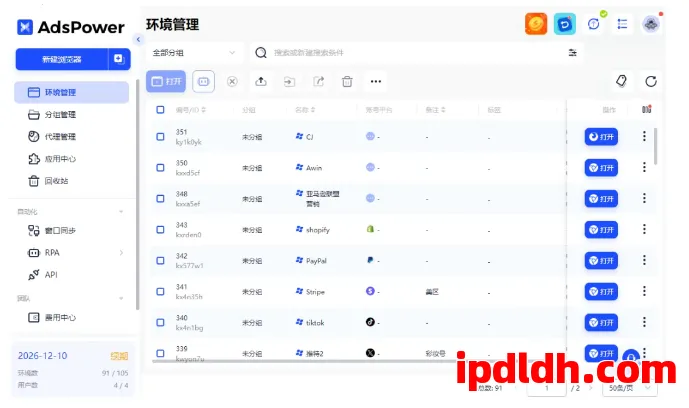Open 环境管理 in sidebar

click(72, 92)
